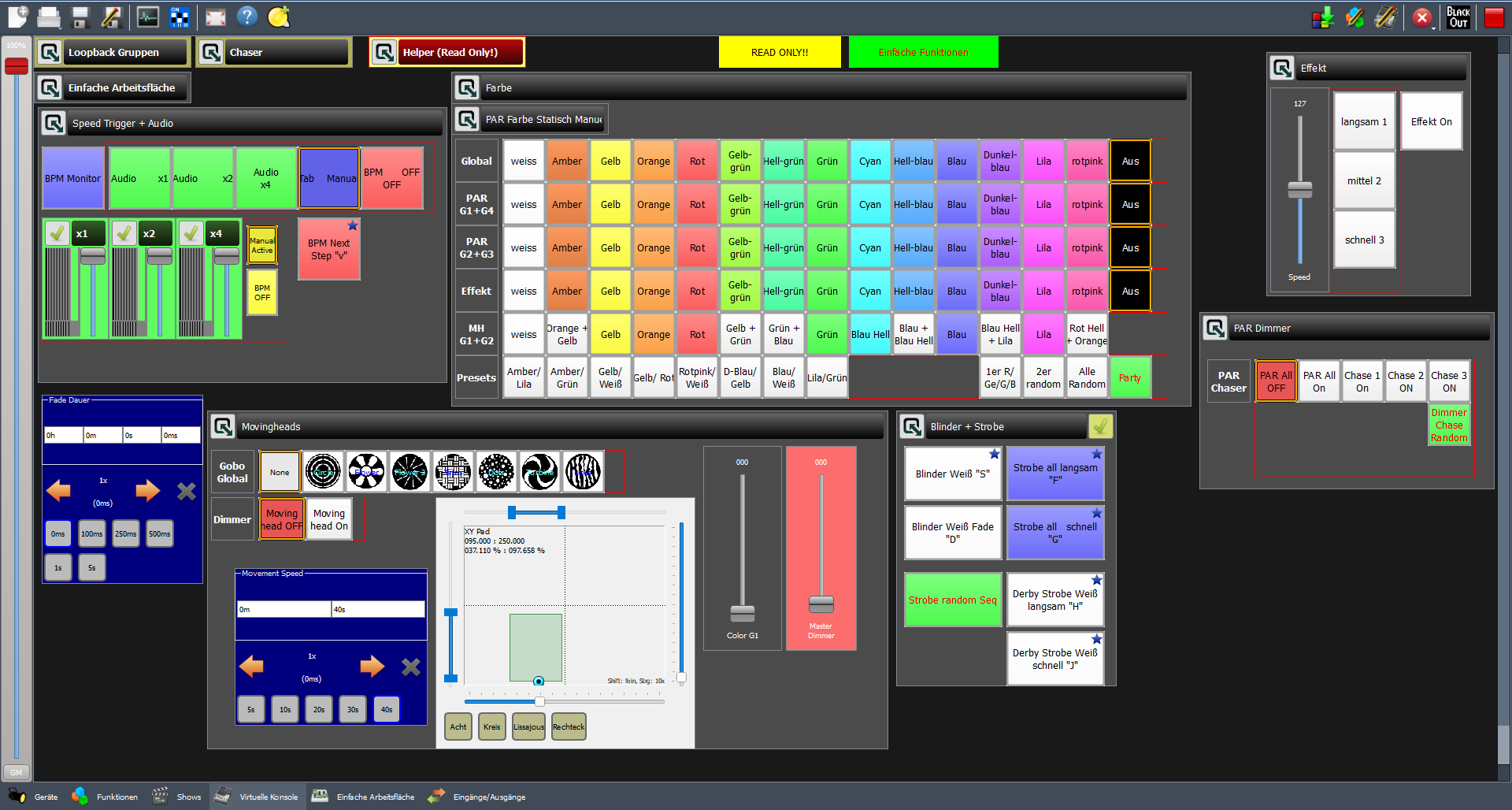The width and height of the screenshot is (1512, 810).
Task: Click the Master Dimmer slider handle
Action: [821, 604]
